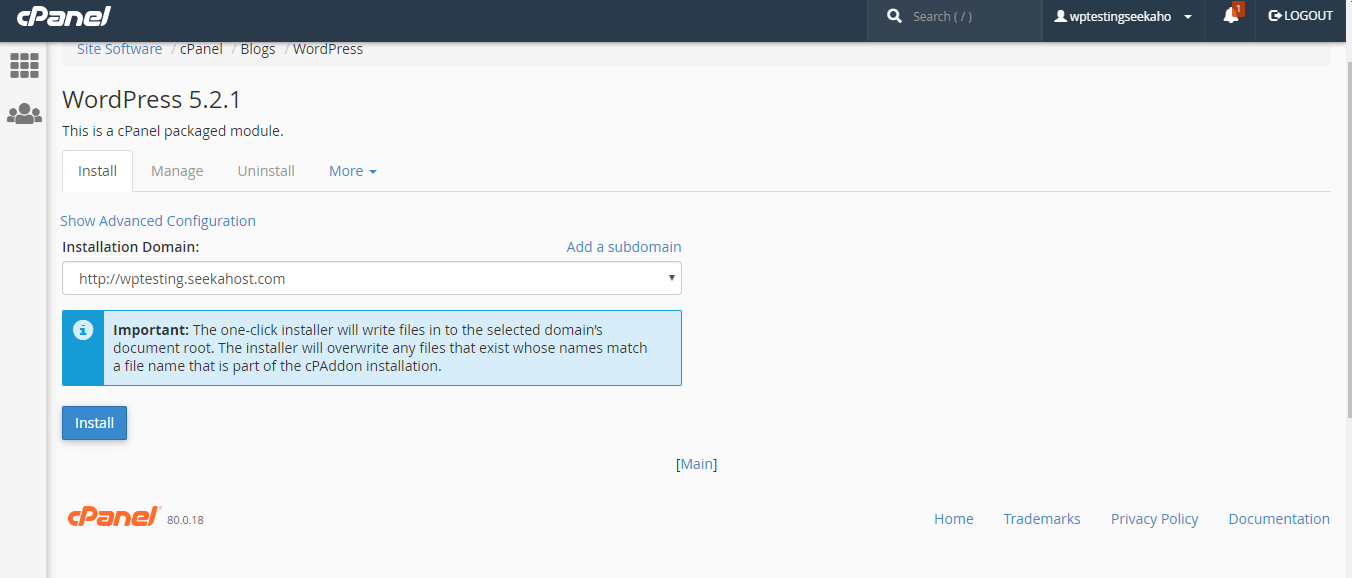1352x578 pixels.
Task: Click the blue Install button
Action: coord(94,423)
